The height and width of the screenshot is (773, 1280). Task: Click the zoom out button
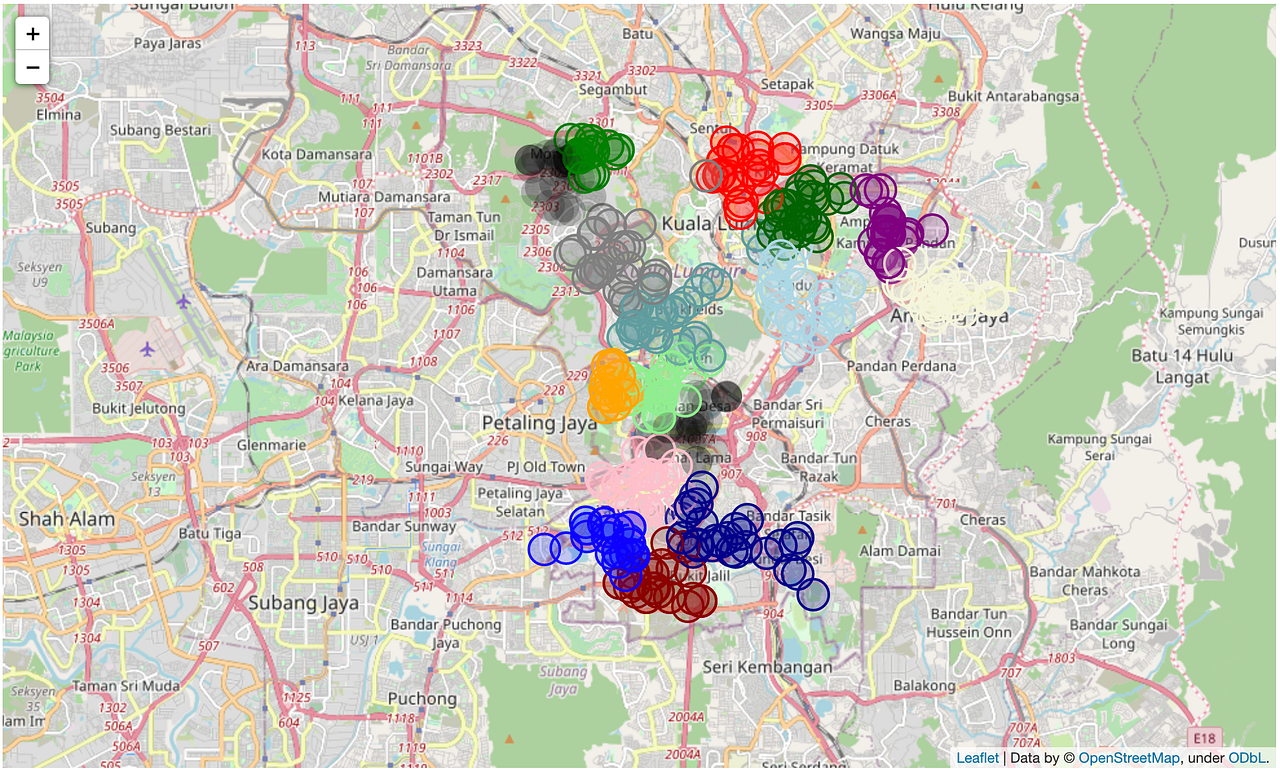pyautogui.click(x=31, y=66)
